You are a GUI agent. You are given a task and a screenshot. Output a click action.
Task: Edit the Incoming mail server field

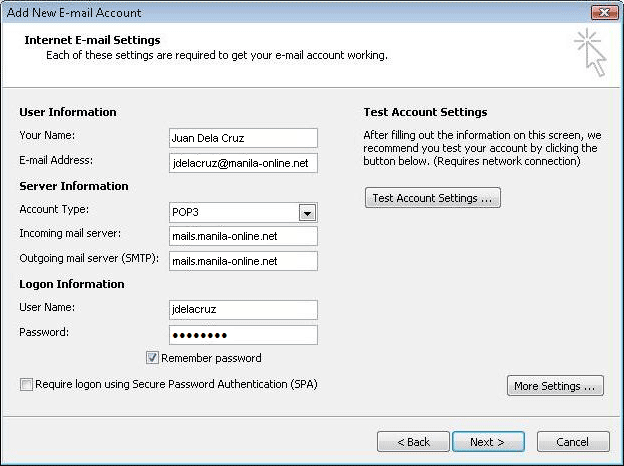[x=243, y=236]
